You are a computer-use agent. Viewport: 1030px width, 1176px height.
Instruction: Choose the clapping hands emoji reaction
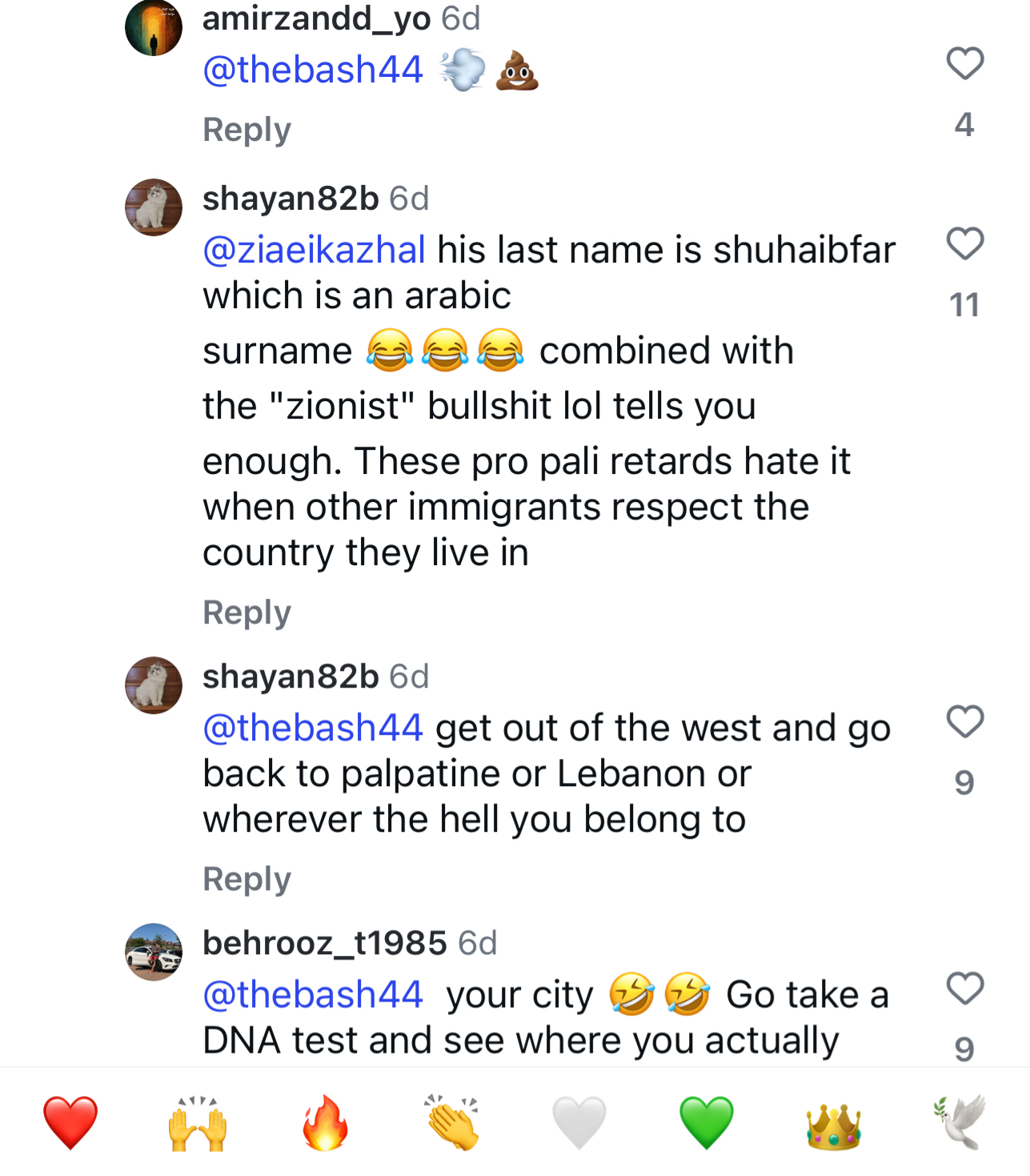coord(452,1122)
